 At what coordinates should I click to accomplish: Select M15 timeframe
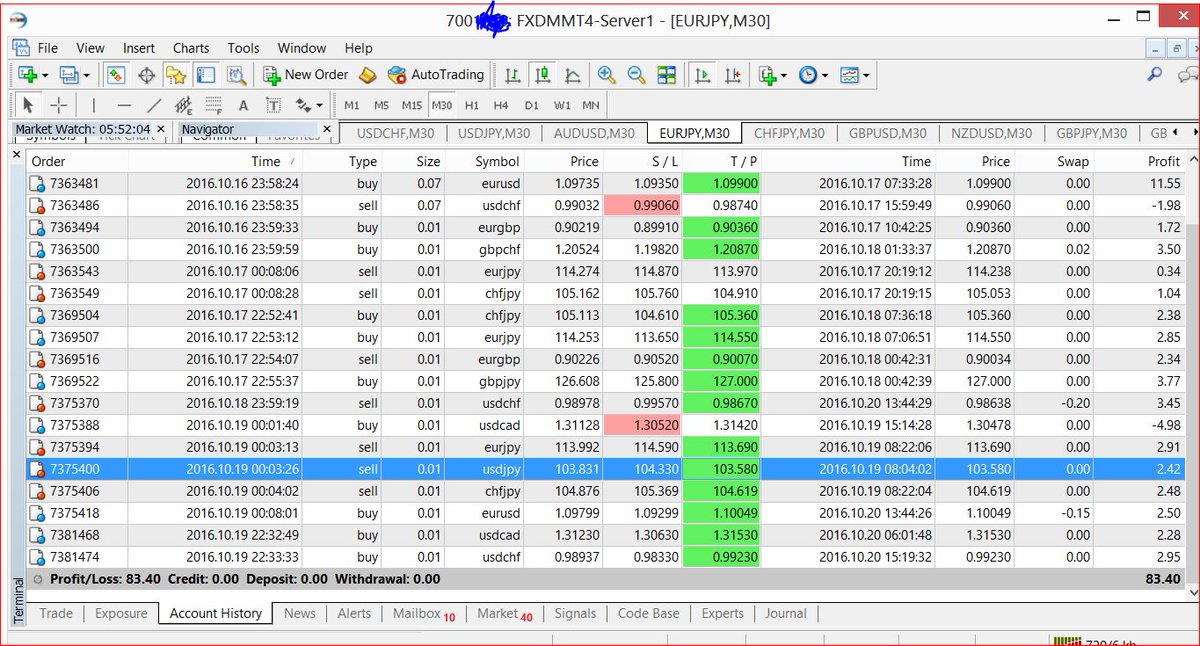[412, 105]
